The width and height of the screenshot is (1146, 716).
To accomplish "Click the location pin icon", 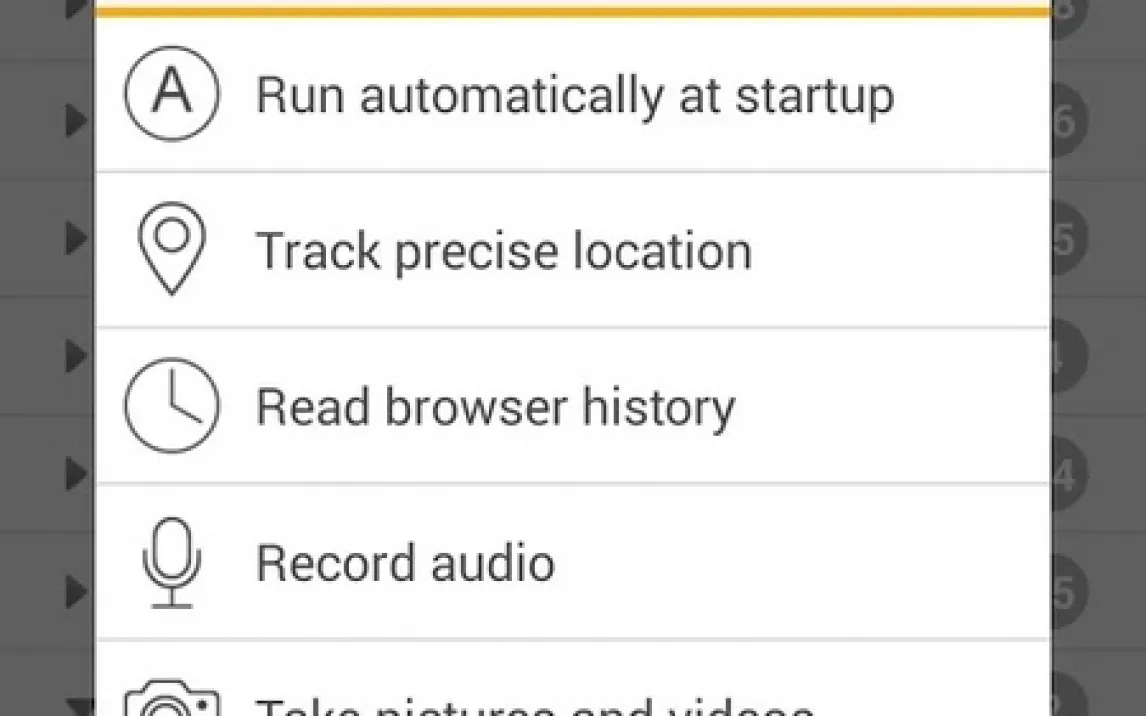I will point(172,249).
